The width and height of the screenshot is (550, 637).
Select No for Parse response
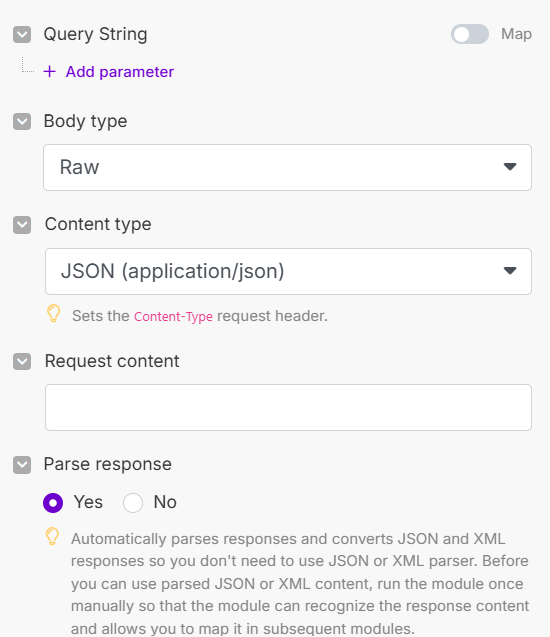tap(133, 503)
